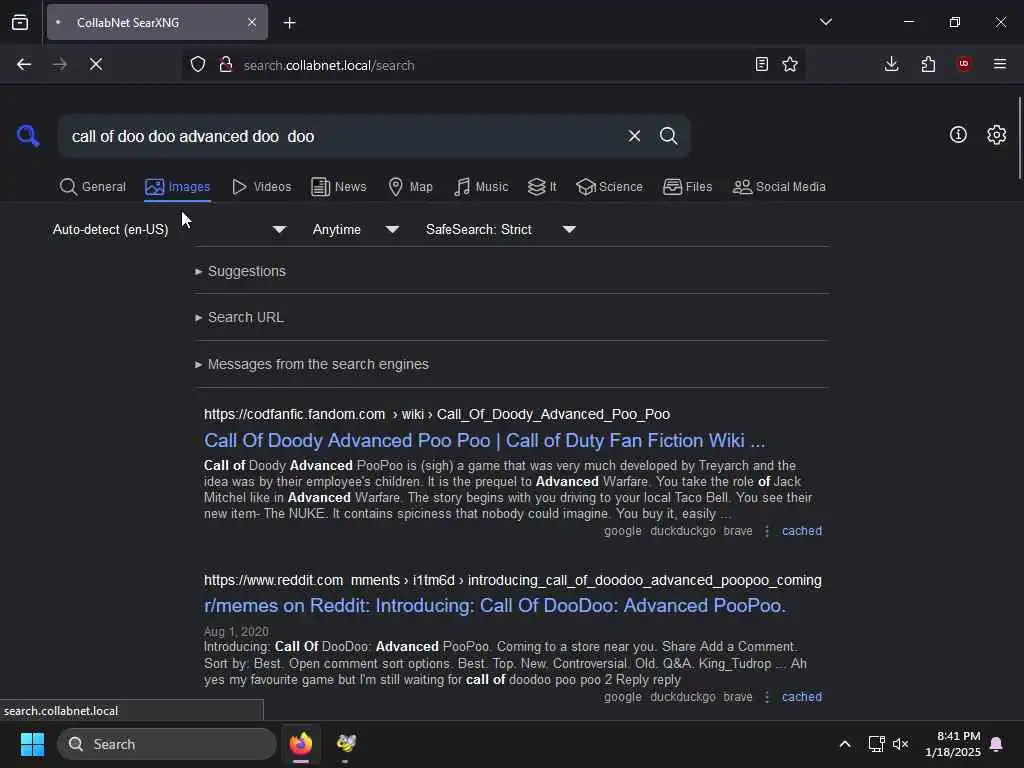
Task: Switch to Files search category
Action: (688, 187)
